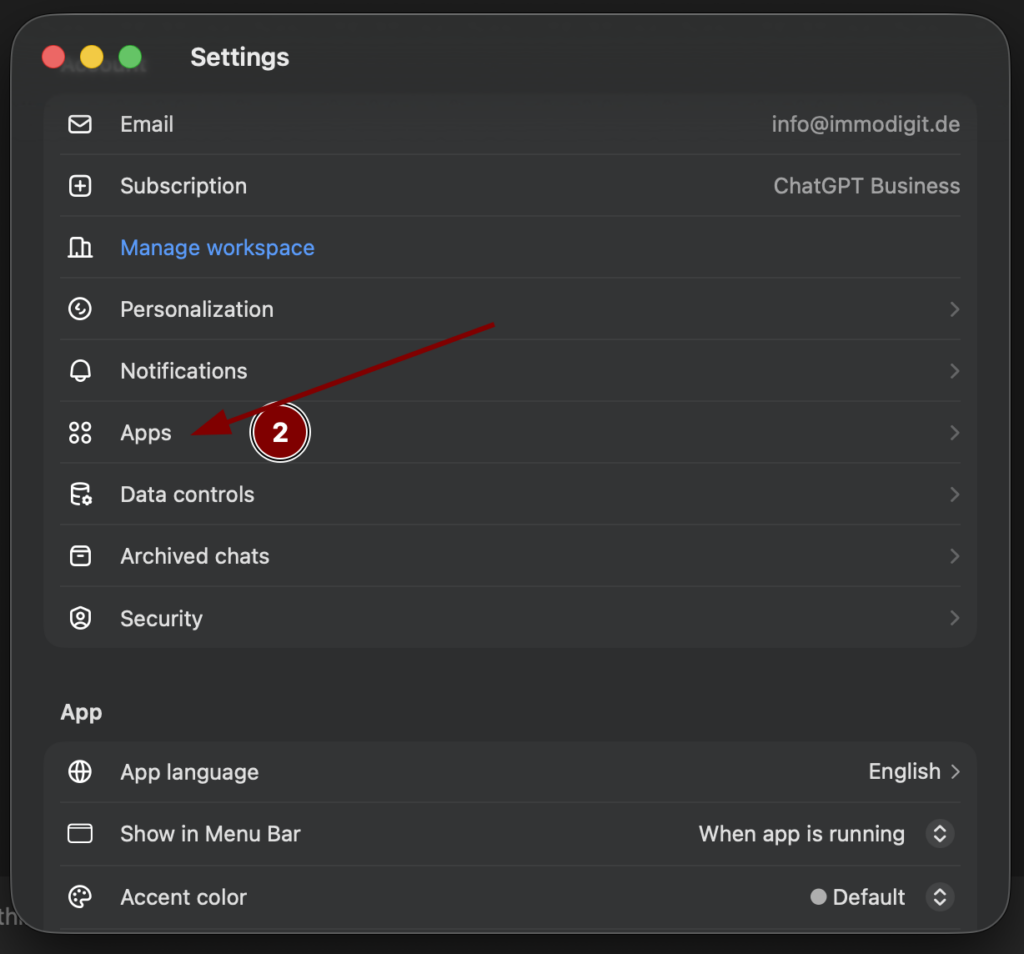The width and height of the screenshot is (1024, 954).
Task: Click the Manage workspace building icon
Action: 80,248
